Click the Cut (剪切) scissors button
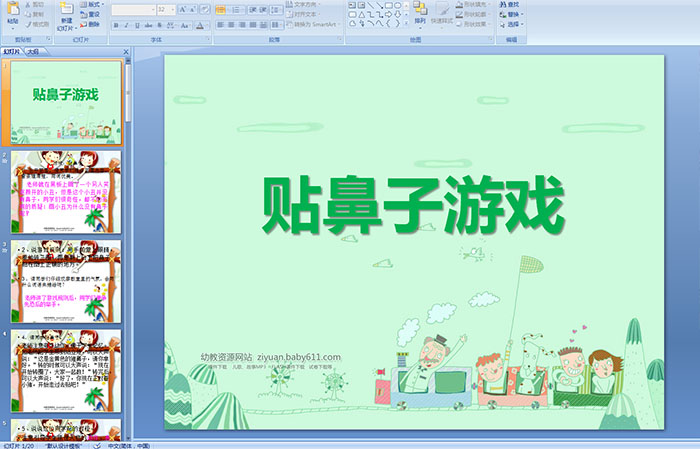Image resolution: width=700 pixels, height=449 pixels. pyautogui.click(x=34, y=4)
